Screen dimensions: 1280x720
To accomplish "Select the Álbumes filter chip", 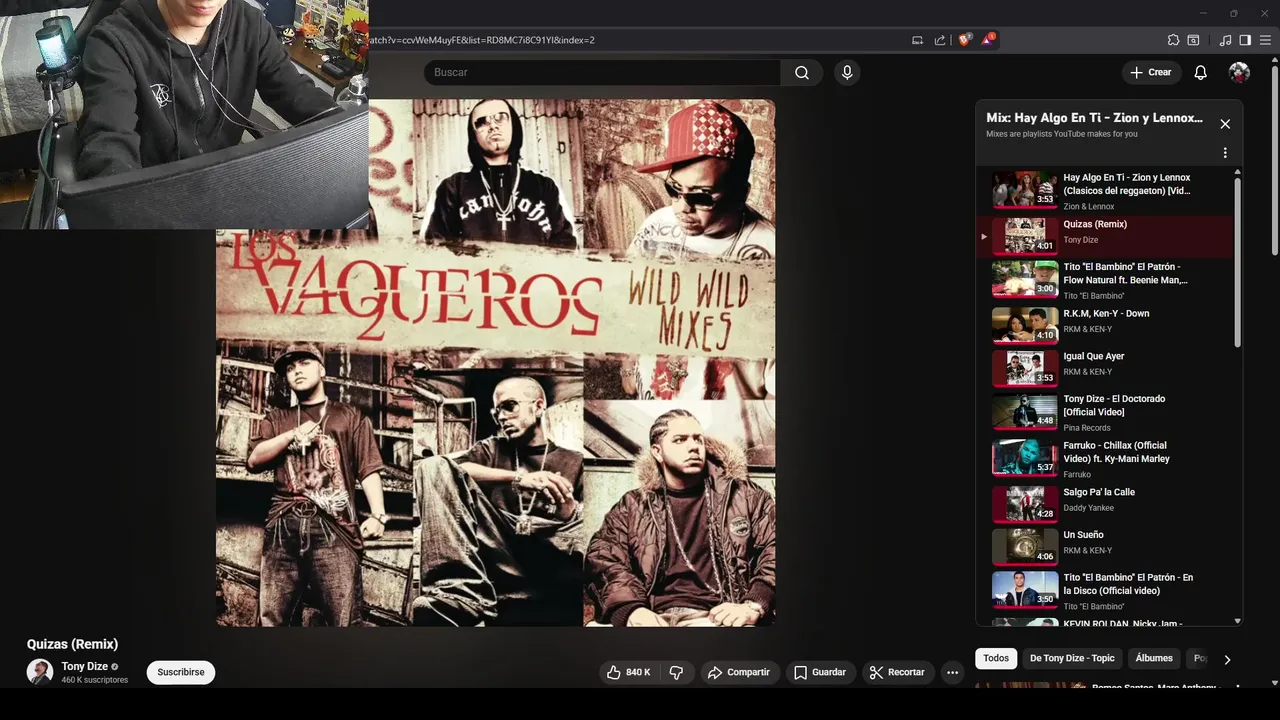I will (x=1154, y=658).
